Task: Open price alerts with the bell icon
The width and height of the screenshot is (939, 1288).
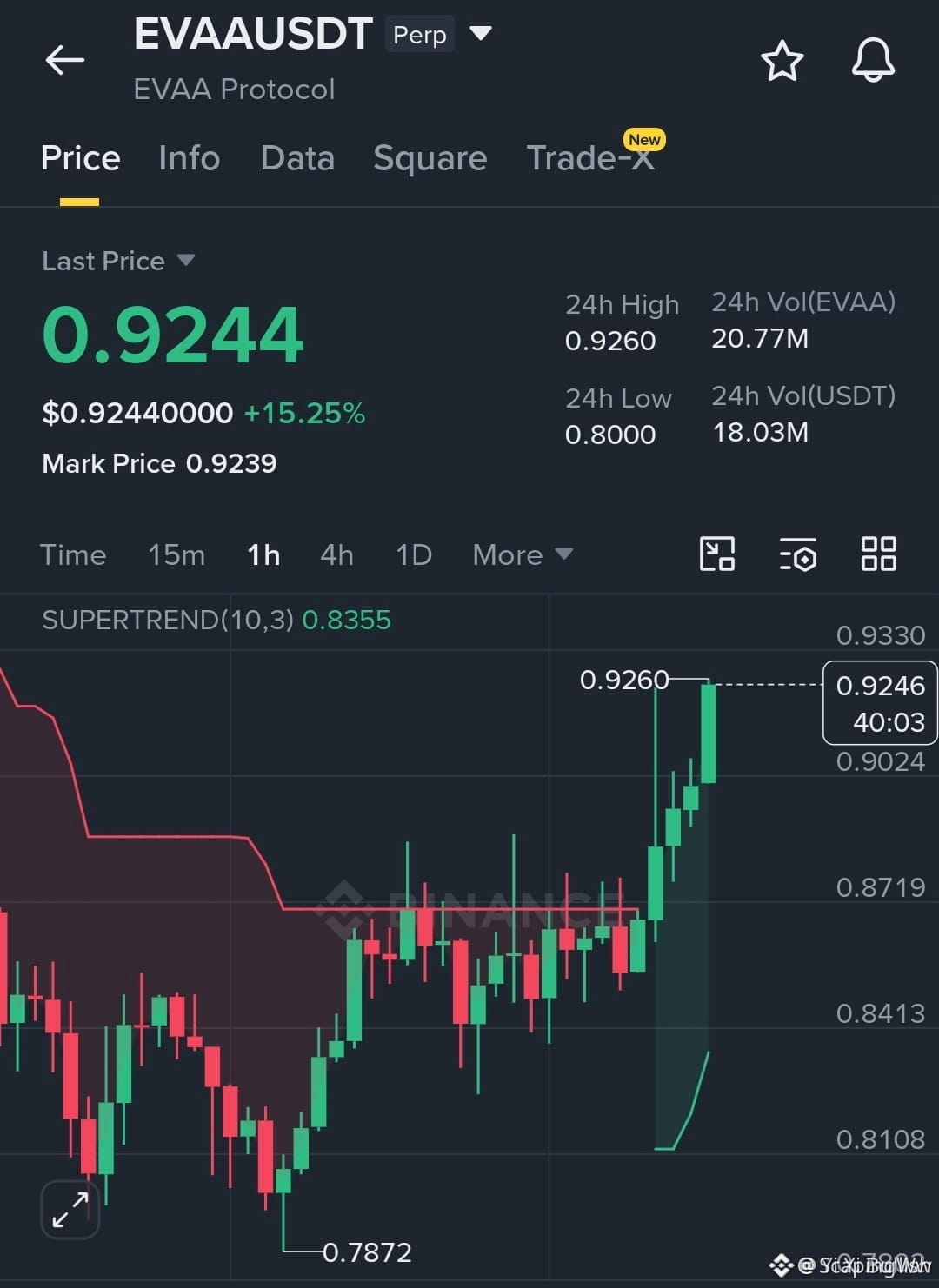Action: 873,60
